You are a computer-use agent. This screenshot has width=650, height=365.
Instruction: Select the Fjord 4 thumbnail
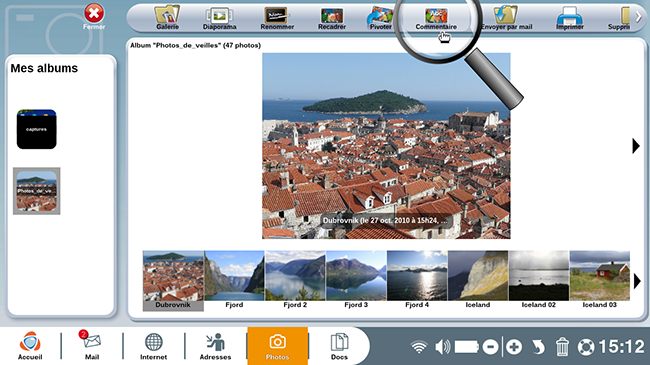(x=417, y=280)
